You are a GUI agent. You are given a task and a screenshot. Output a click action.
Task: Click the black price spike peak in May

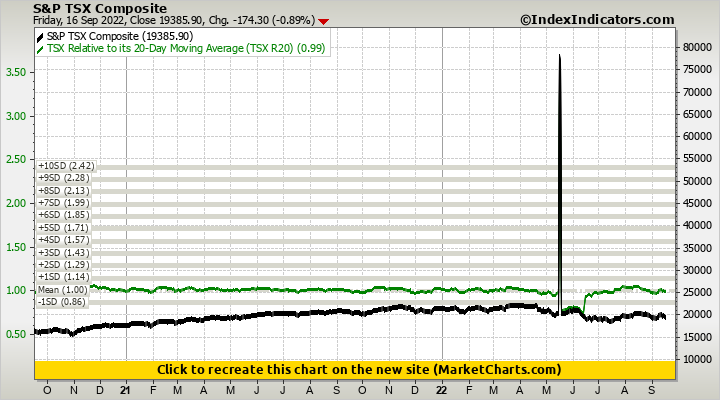(x=559, y=56)
